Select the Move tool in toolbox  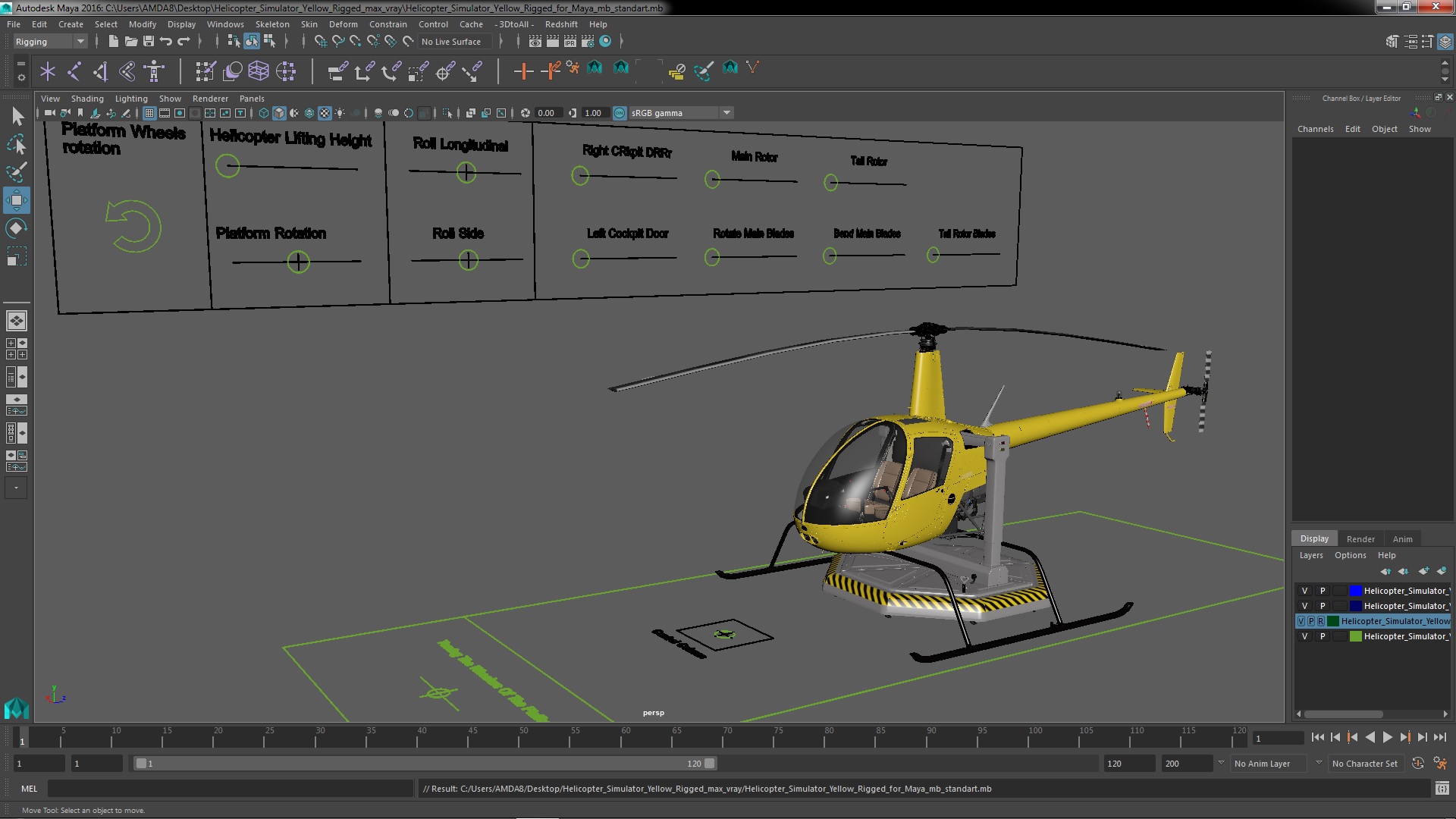coord(16,201)
